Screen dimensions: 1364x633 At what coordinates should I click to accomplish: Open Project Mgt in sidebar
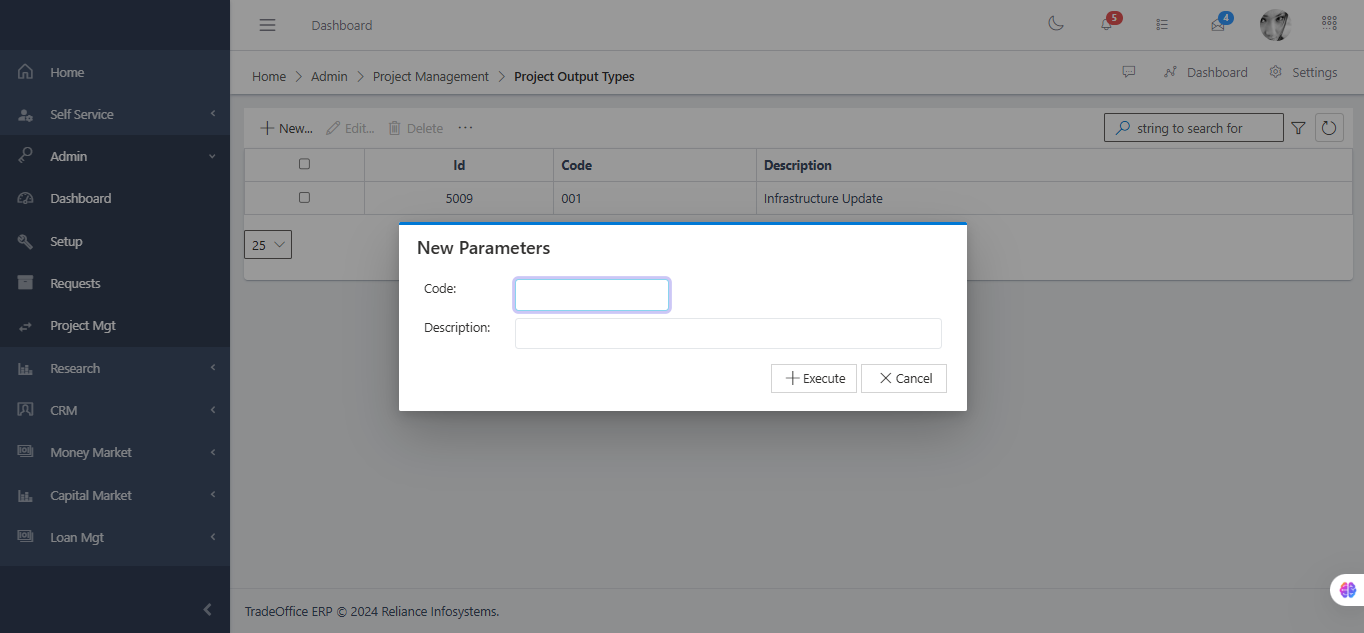[x=83, y=326]
